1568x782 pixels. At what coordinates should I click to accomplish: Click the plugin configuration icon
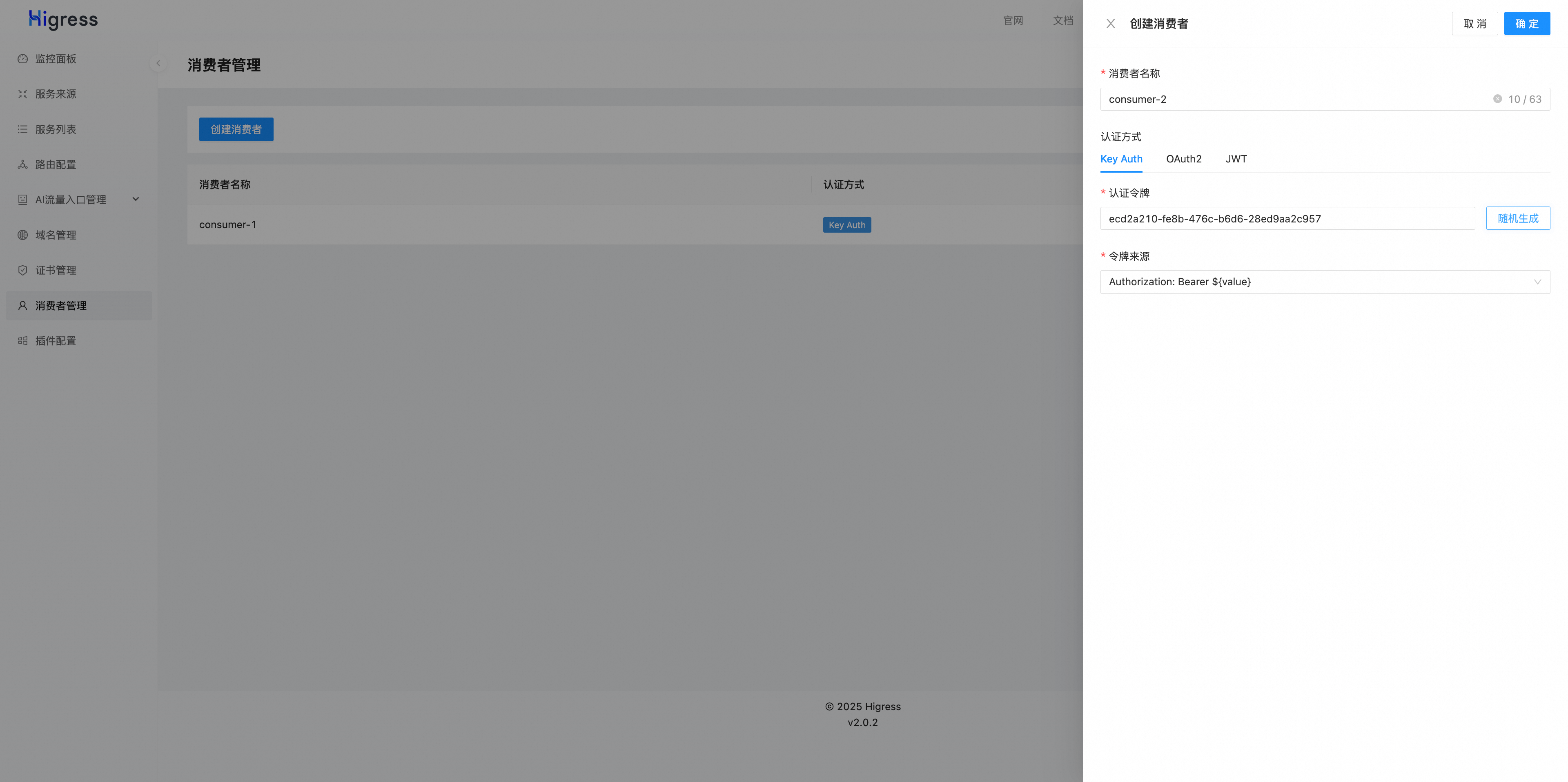tap(22, 341)
